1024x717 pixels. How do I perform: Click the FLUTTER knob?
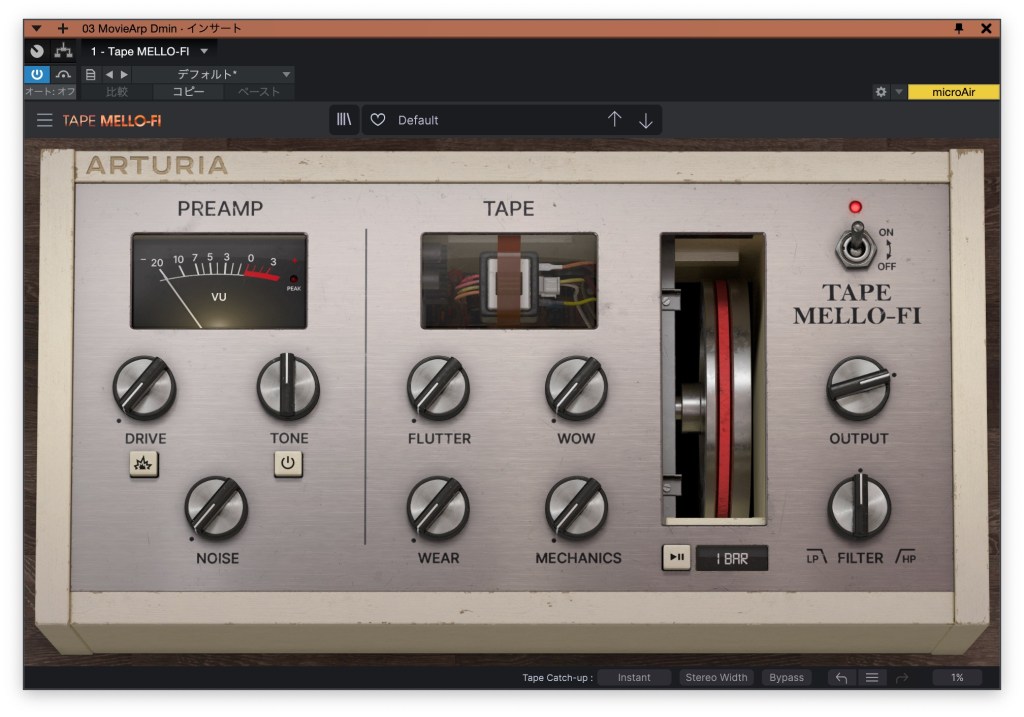click(x=438, y=388)
